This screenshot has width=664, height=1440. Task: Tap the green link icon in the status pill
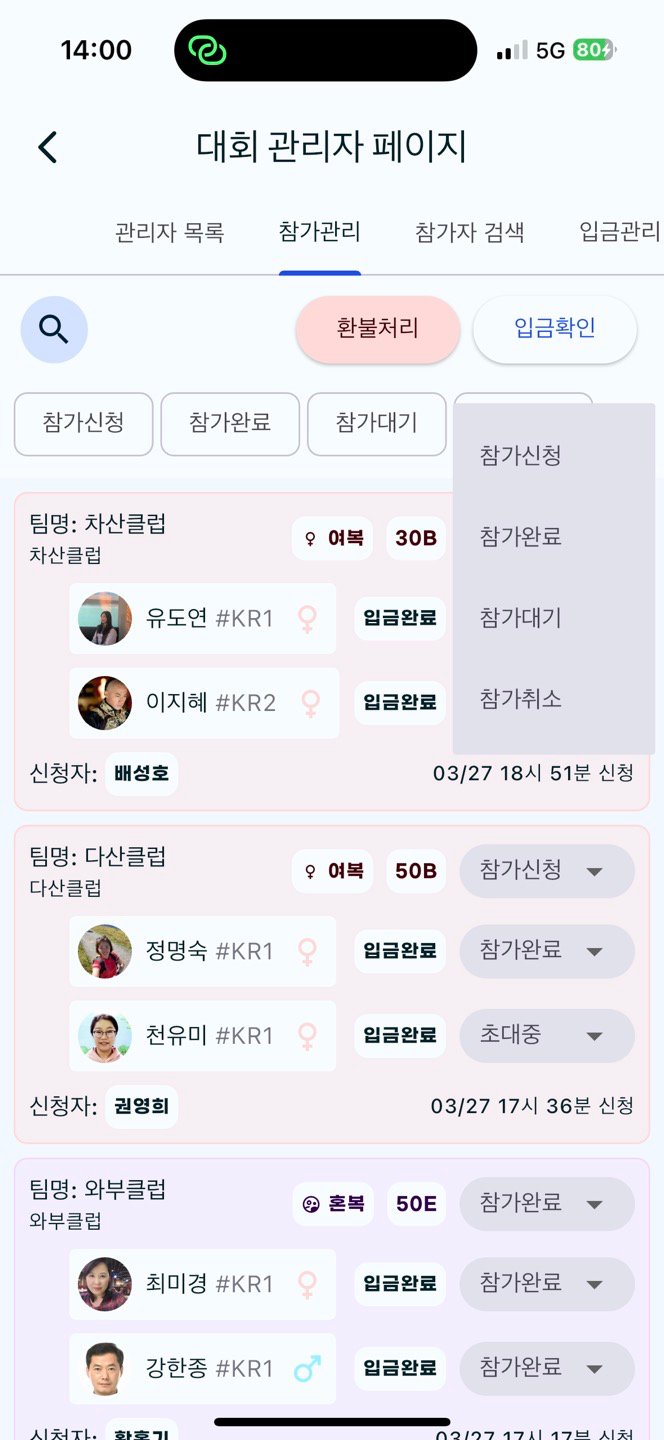[208, 51]
